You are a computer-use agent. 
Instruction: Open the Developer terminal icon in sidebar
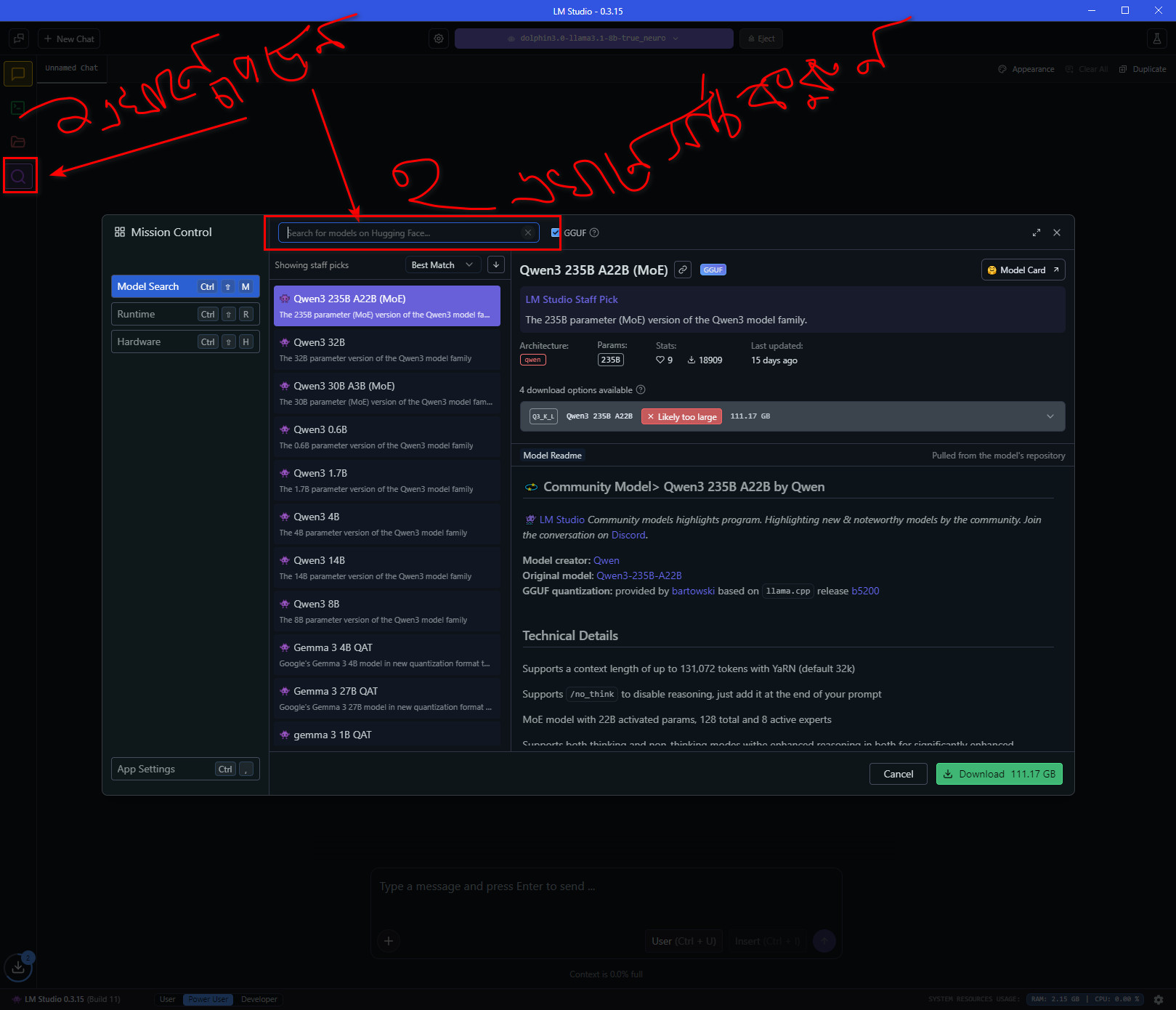pos(18,108)
